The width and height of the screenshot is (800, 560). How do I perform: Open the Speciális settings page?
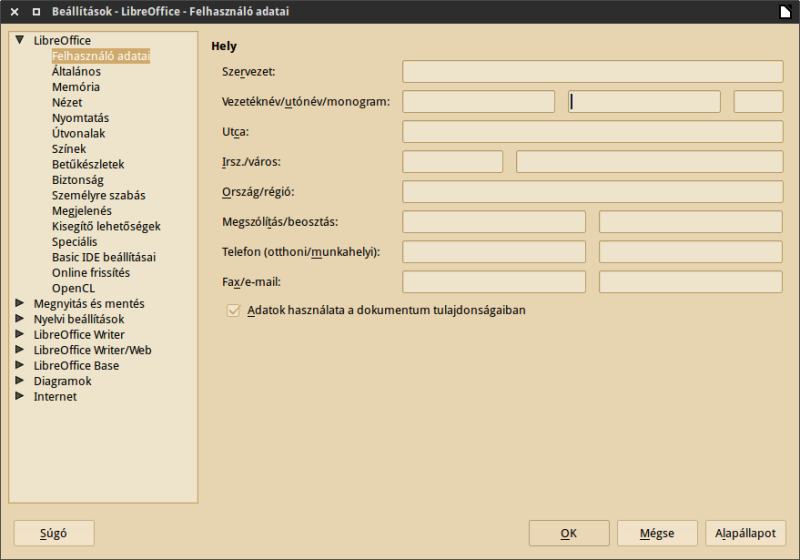[74, 241]
